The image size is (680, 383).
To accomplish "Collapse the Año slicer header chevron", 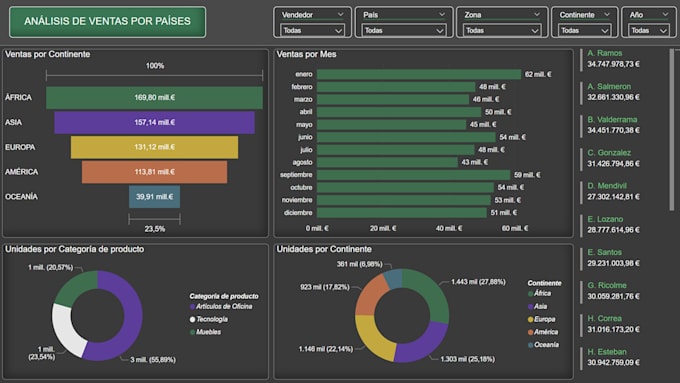I will [x=665, y=14].
